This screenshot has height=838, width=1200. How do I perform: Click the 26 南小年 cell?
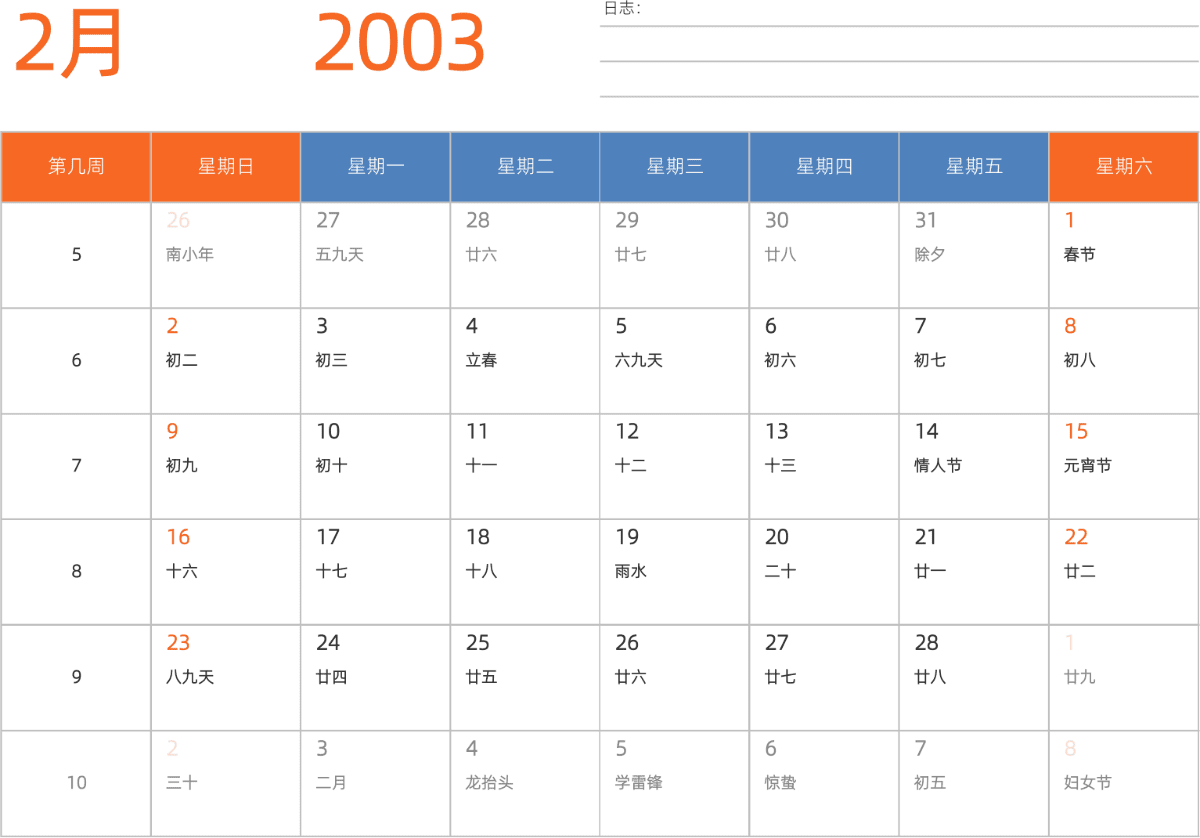coord(226,255)
